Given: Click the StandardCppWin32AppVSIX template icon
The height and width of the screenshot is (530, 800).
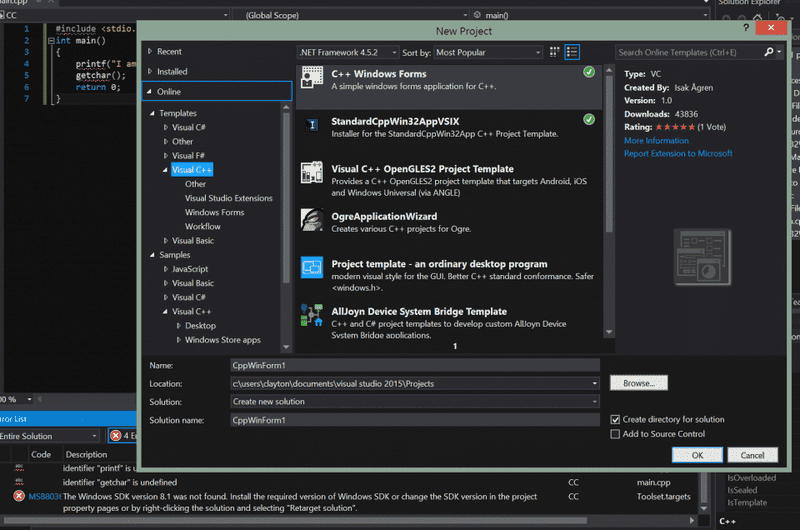Looking at the screenshot, I should [311, 125].
